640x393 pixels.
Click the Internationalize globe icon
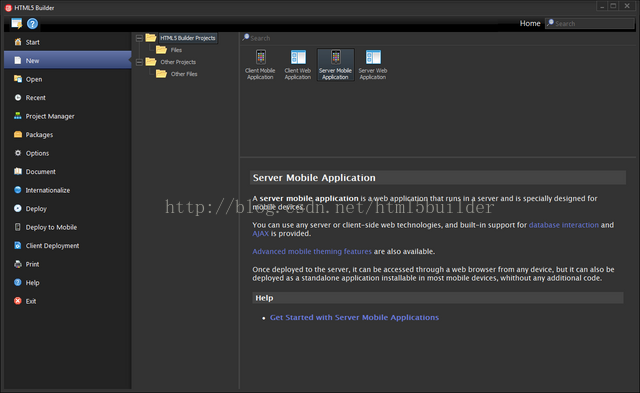[x=18, y=190]
